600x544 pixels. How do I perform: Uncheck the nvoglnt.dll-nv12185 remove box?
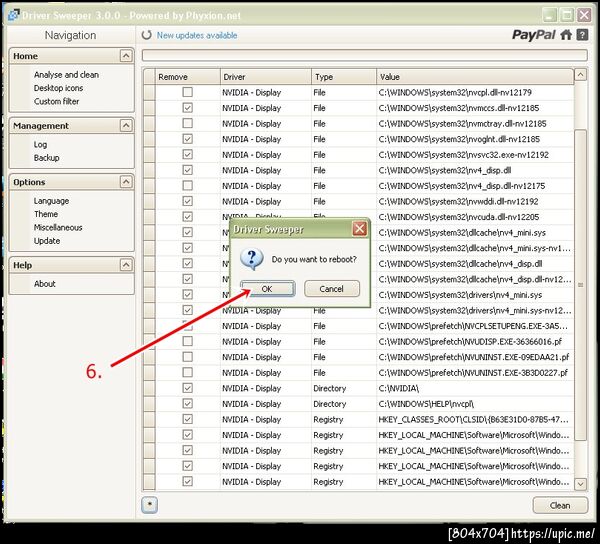188,139
